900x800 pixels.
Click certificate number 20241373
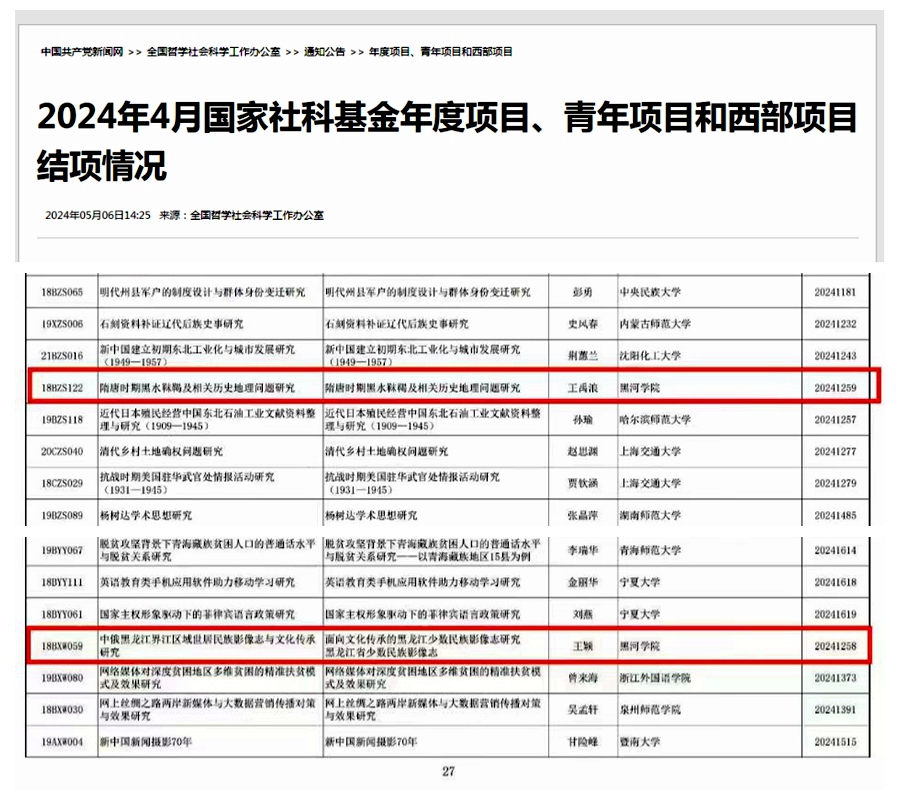[x=835, y=678]
